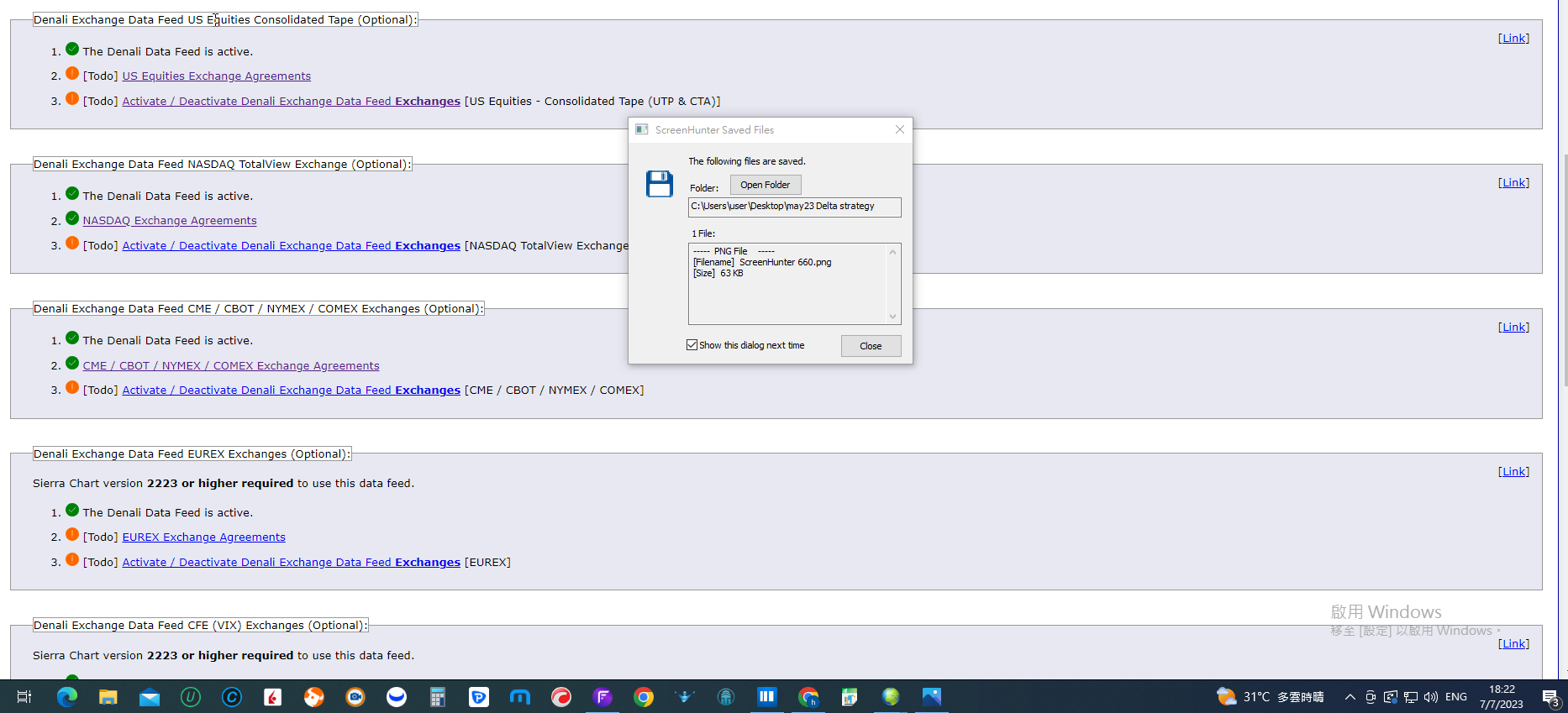Open the red circle taskbar app

point(561,696)
